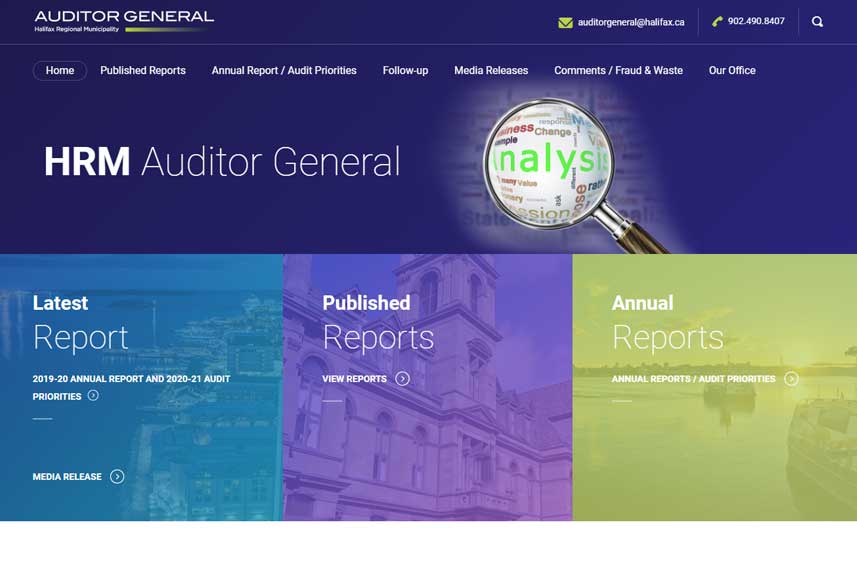Open Annual Report / Audit Priorities menu
Image resolution: width=857 pixels, height=565 pixels.
tap(284, 70)
